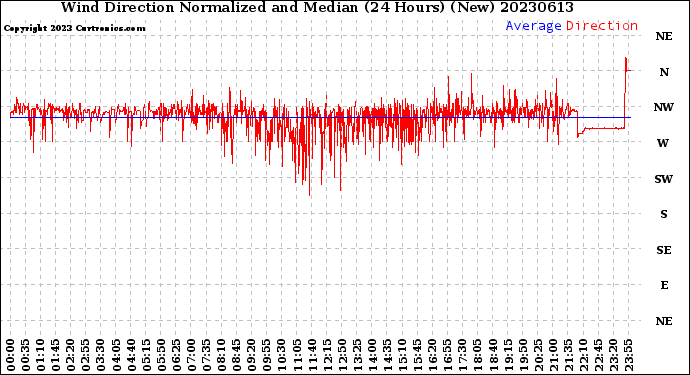Image resolution: width=690 pixels, height=375 pixels.
Task: Click the 'SW' direction axis label
Action: (x=664, y=179)
